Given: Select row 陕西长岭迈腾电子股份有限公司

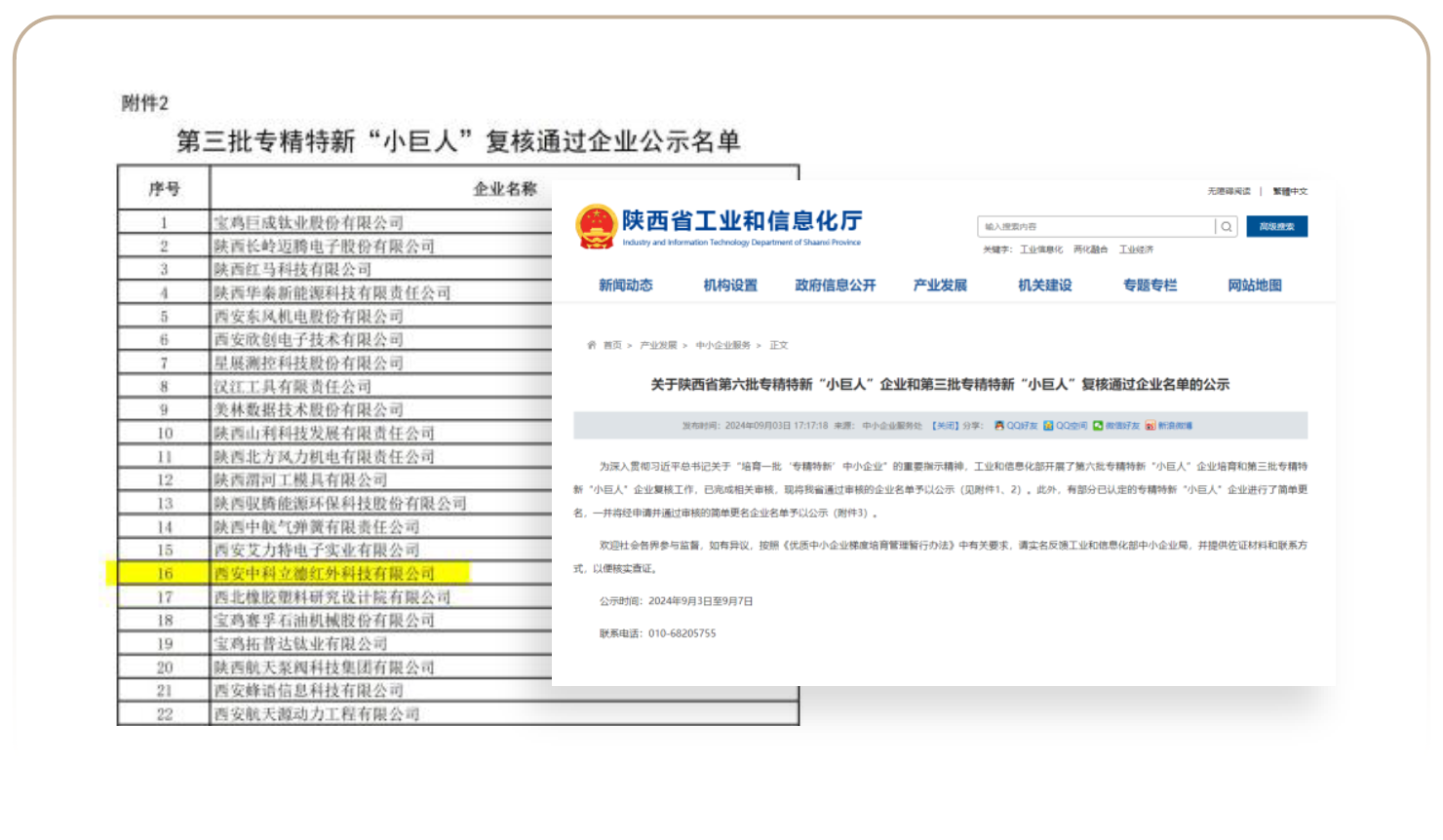Looking at the screenshot, I should point(324,247).
